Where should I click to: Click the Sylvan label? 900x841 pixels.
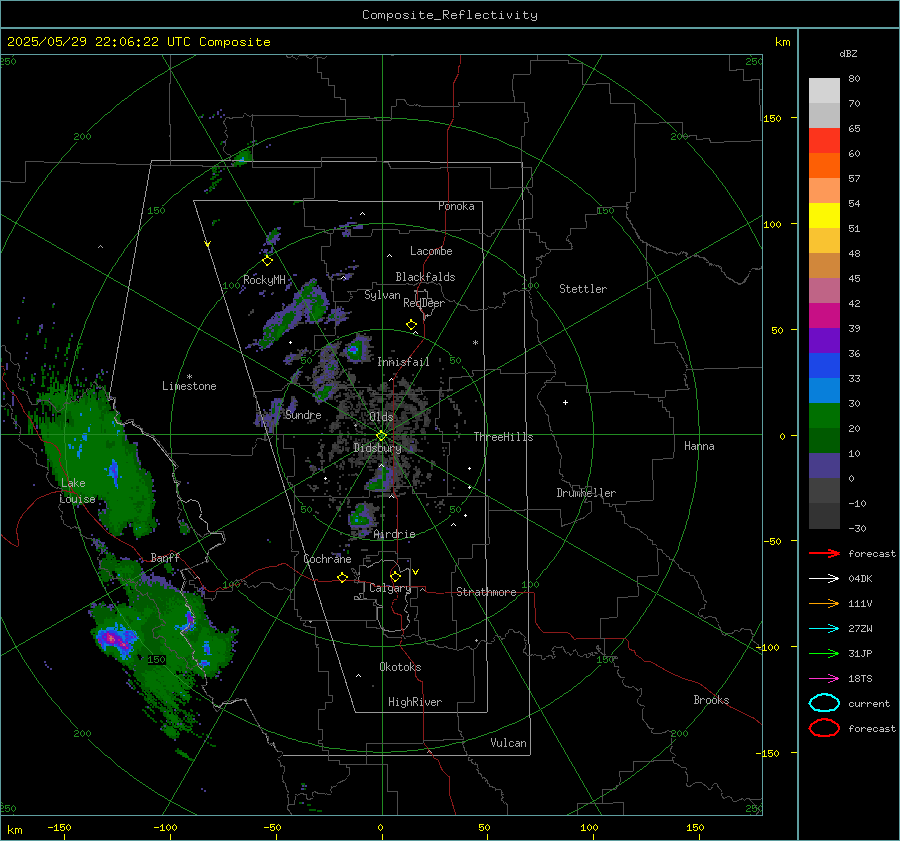click(382, 295)
